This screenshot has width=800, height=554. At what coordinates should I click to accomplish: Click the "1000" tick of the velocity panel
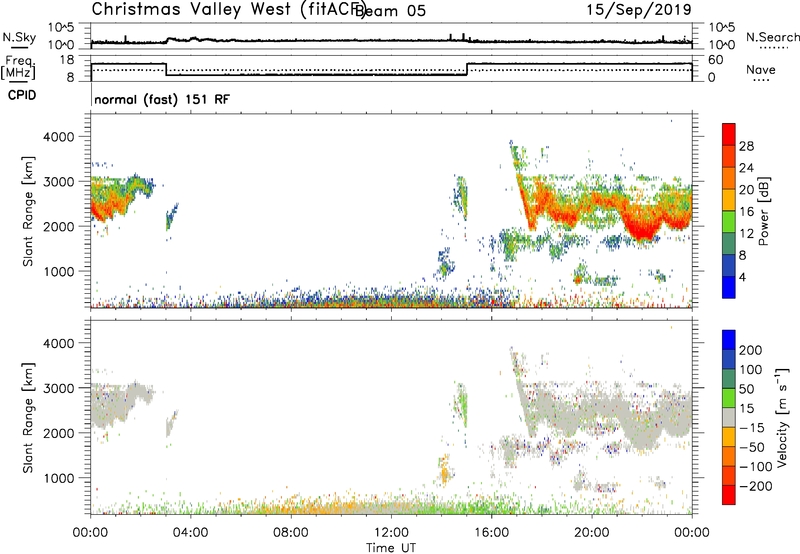58,478
